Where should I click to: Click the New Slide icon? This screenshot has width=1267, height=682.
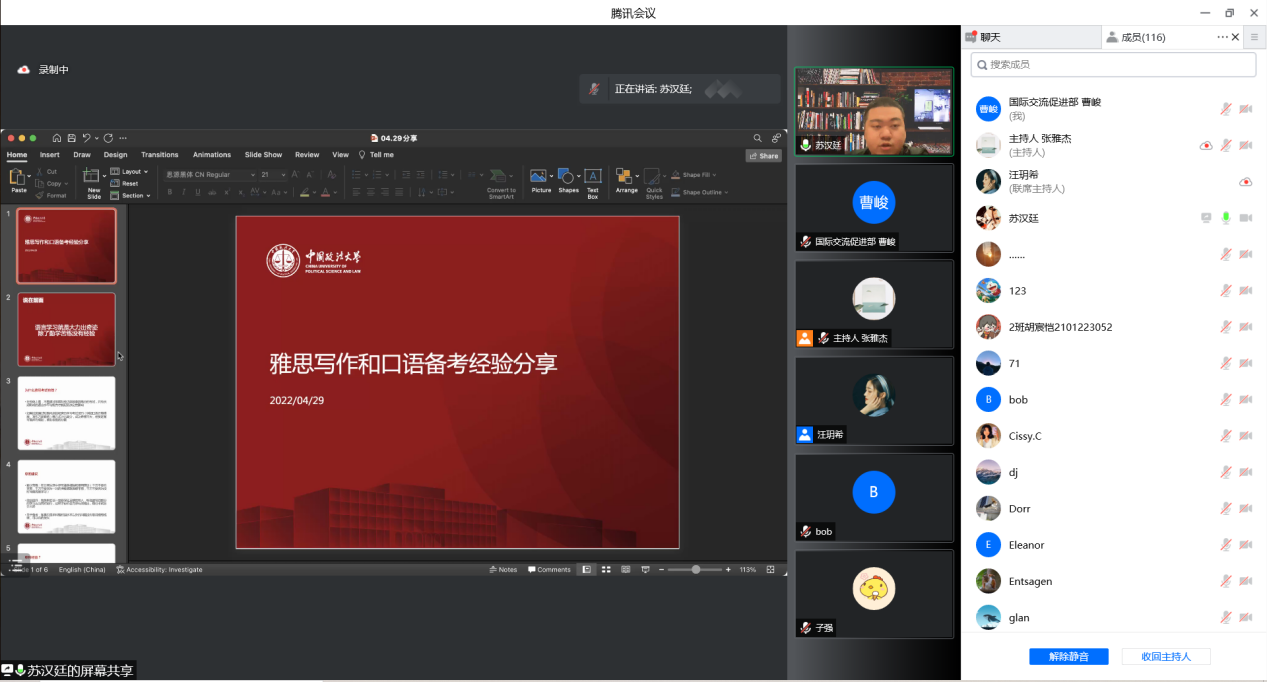(x=93, y=178)
